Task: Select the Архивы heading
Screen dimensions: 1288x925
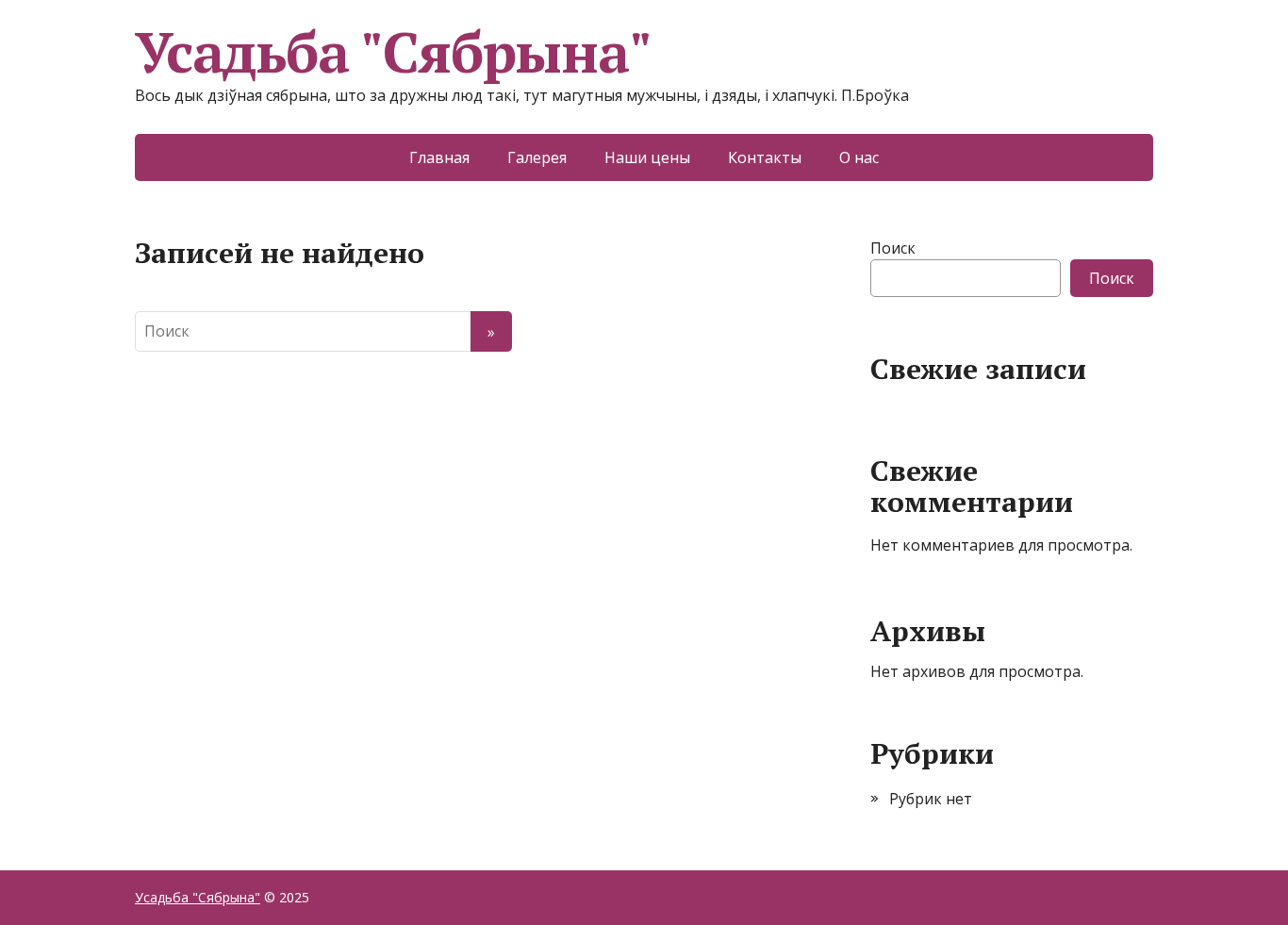Action: pyautogui.click(x=928, y=631)
